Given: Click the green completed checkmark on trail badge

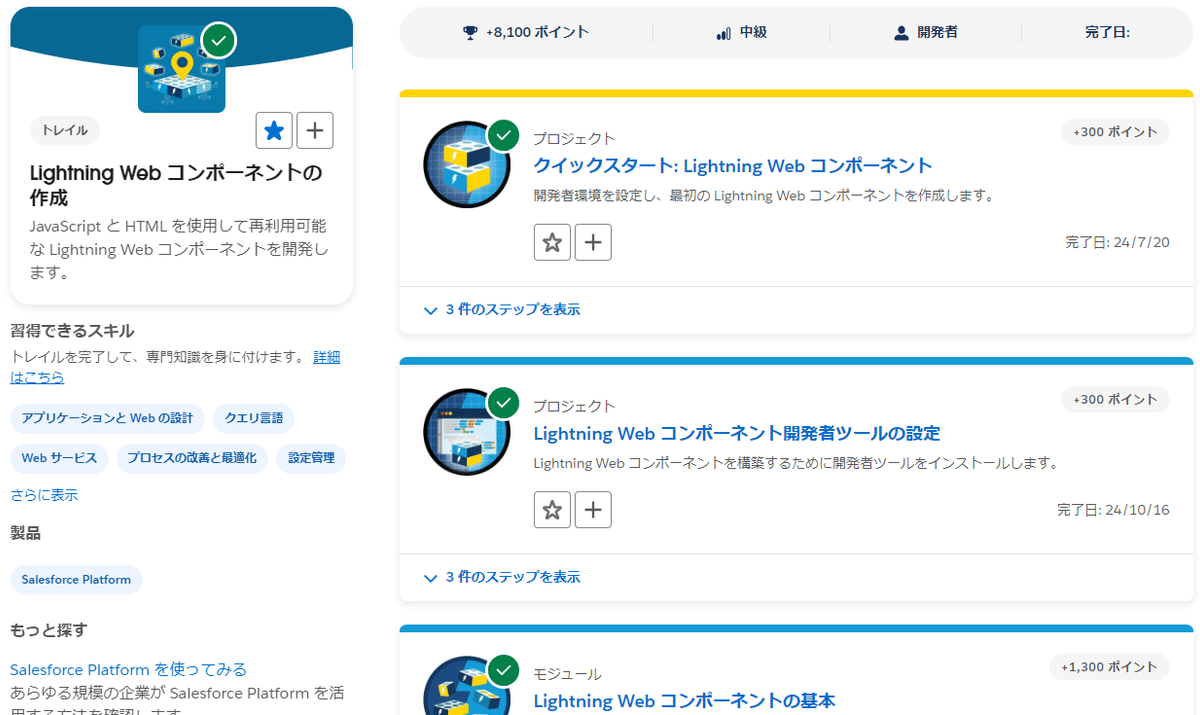Looking at the screenshot, I should [219, 41].
